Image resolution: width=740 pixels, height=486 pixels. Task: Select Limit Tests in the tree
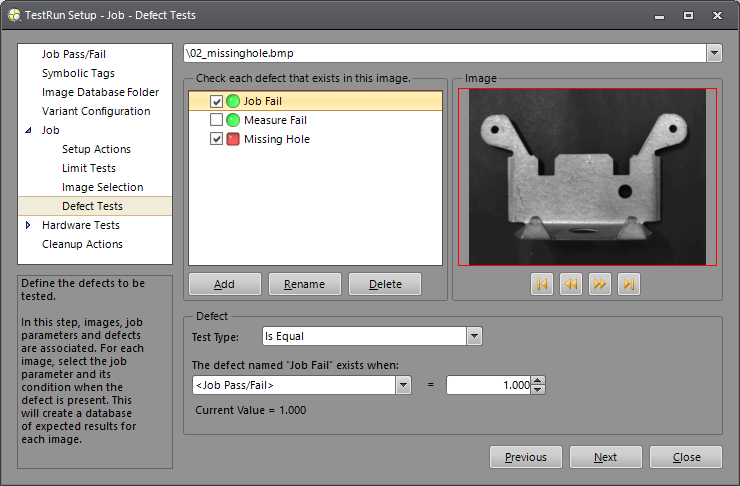89,168
